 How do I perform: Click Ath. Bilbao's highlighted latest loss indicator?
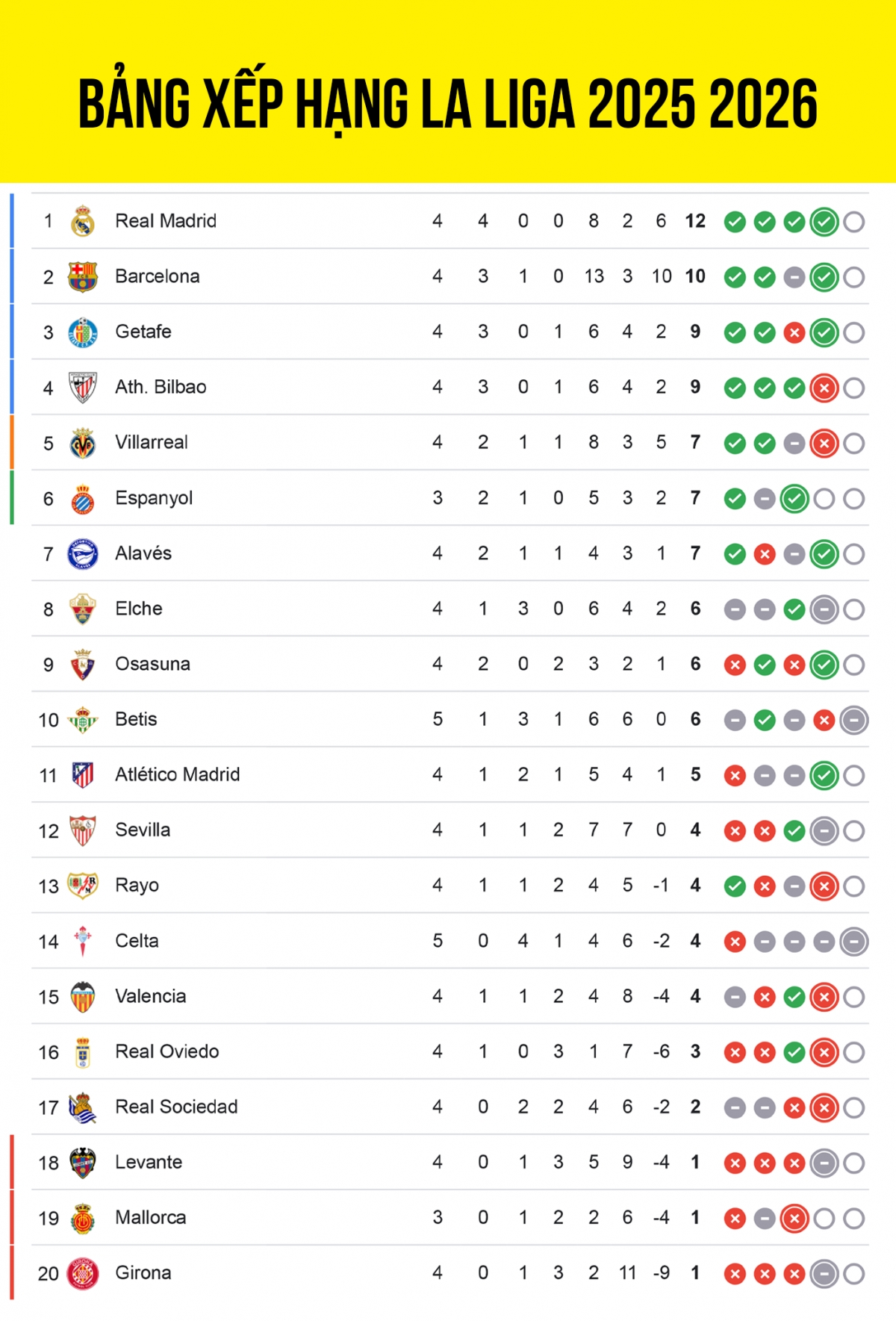coord(824,388)
